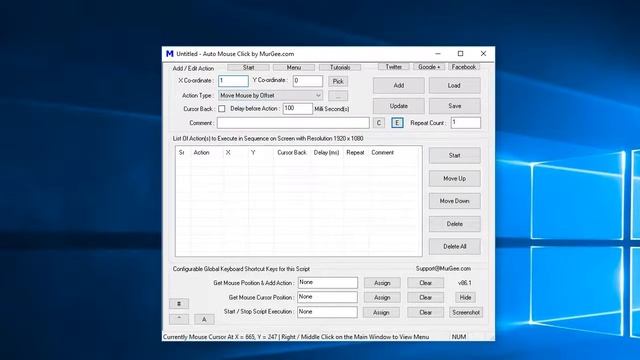Focus the X Co-ordinate input field
This screenshot has height=360, width=640.
point(233,81)
